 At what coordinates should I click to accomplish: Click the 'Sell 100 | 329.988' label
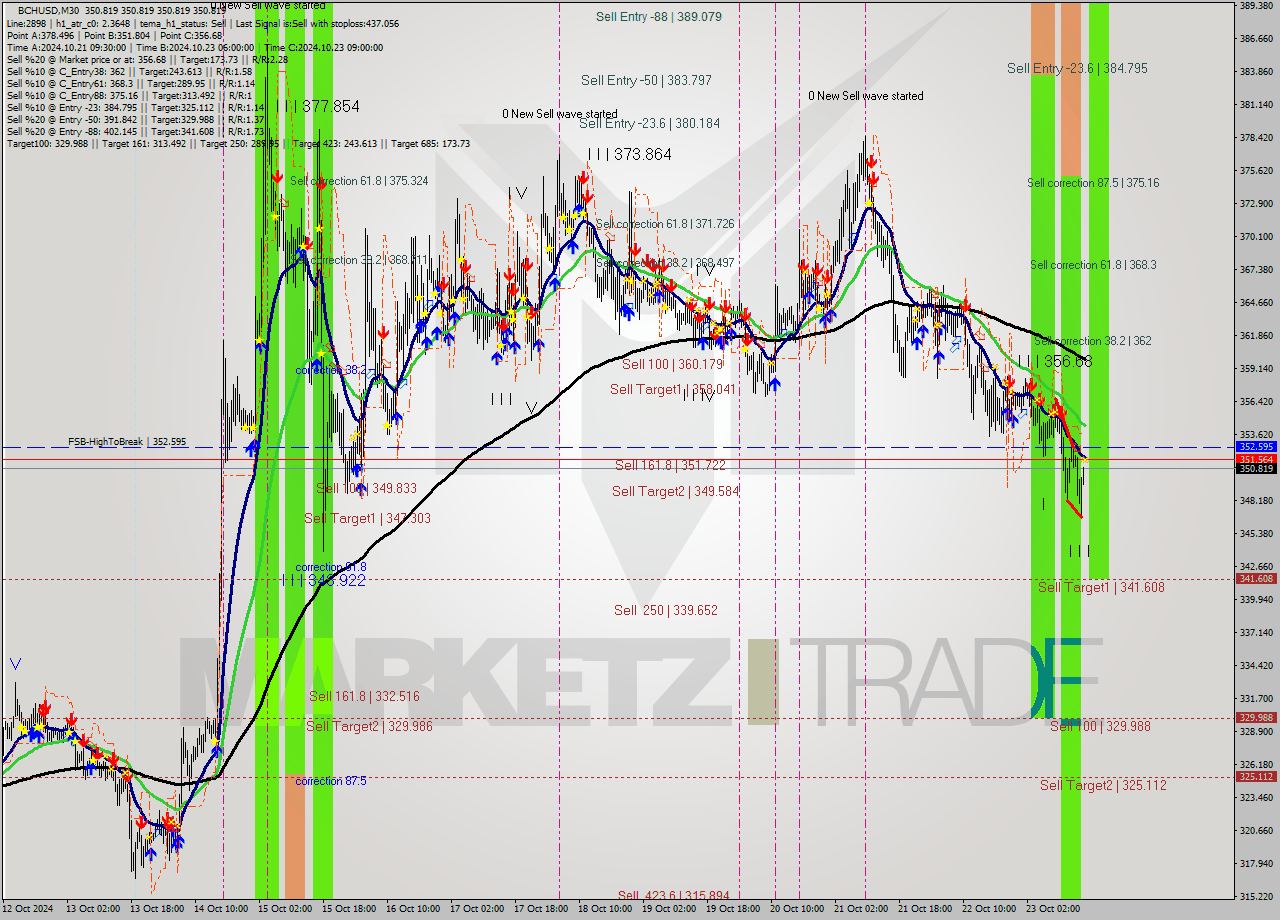click(1100, 726)
